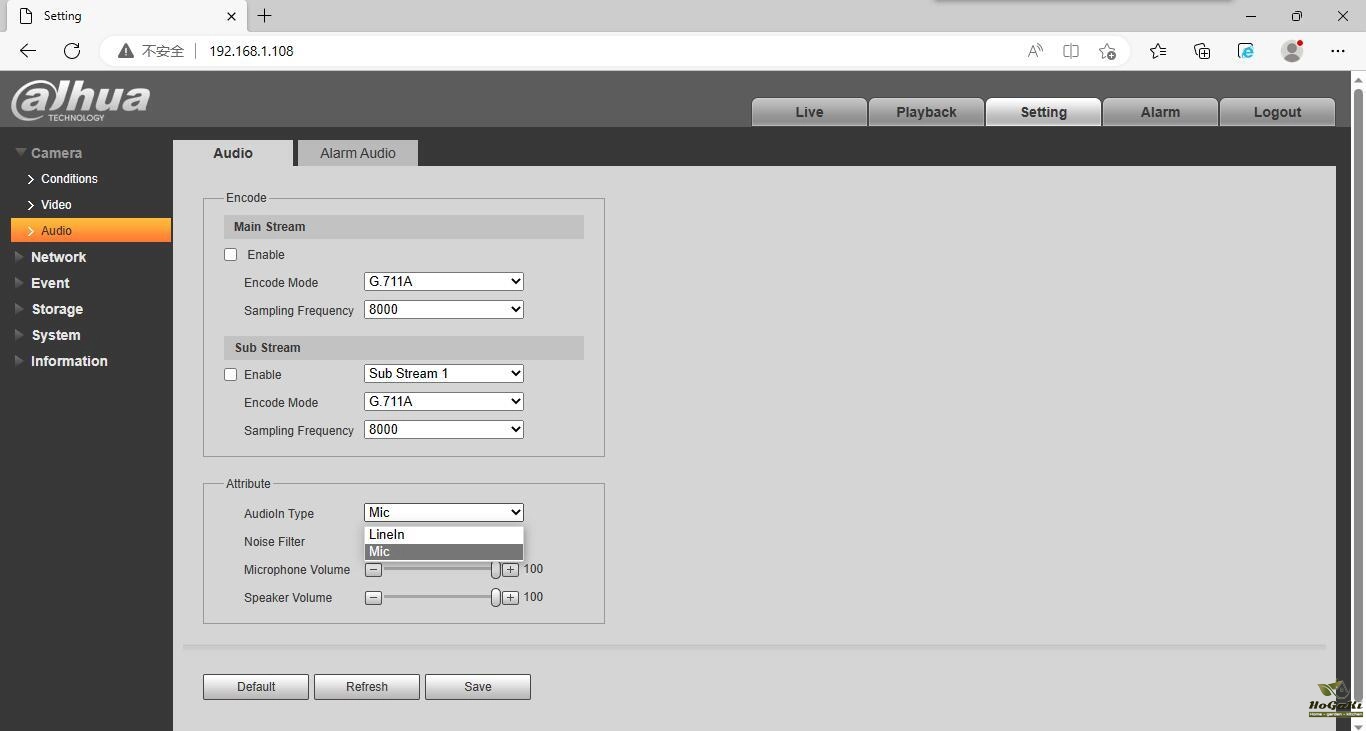Viewport: 1366px width, 731px height.
Task: Expand the Network section in sidebar
Action: tap(58, 257)
